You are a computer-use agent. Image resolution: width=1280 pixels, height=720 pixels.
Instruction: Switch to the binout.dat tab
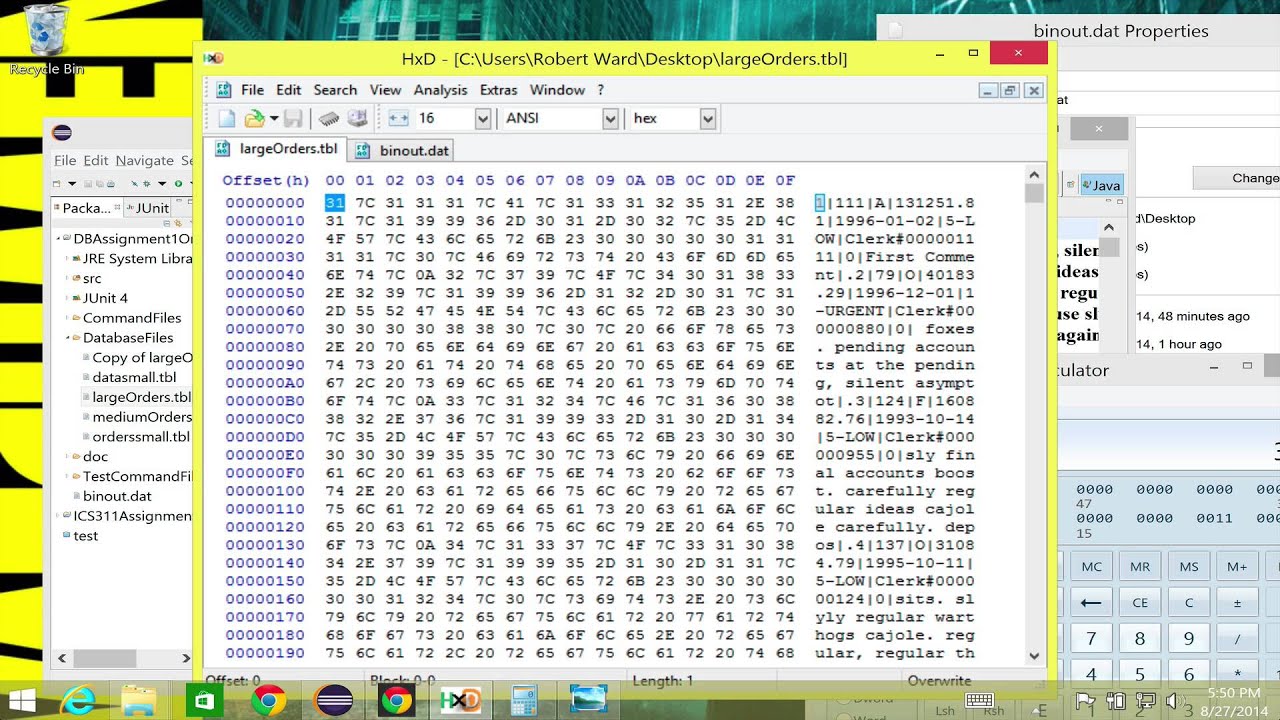click(402, 150)
